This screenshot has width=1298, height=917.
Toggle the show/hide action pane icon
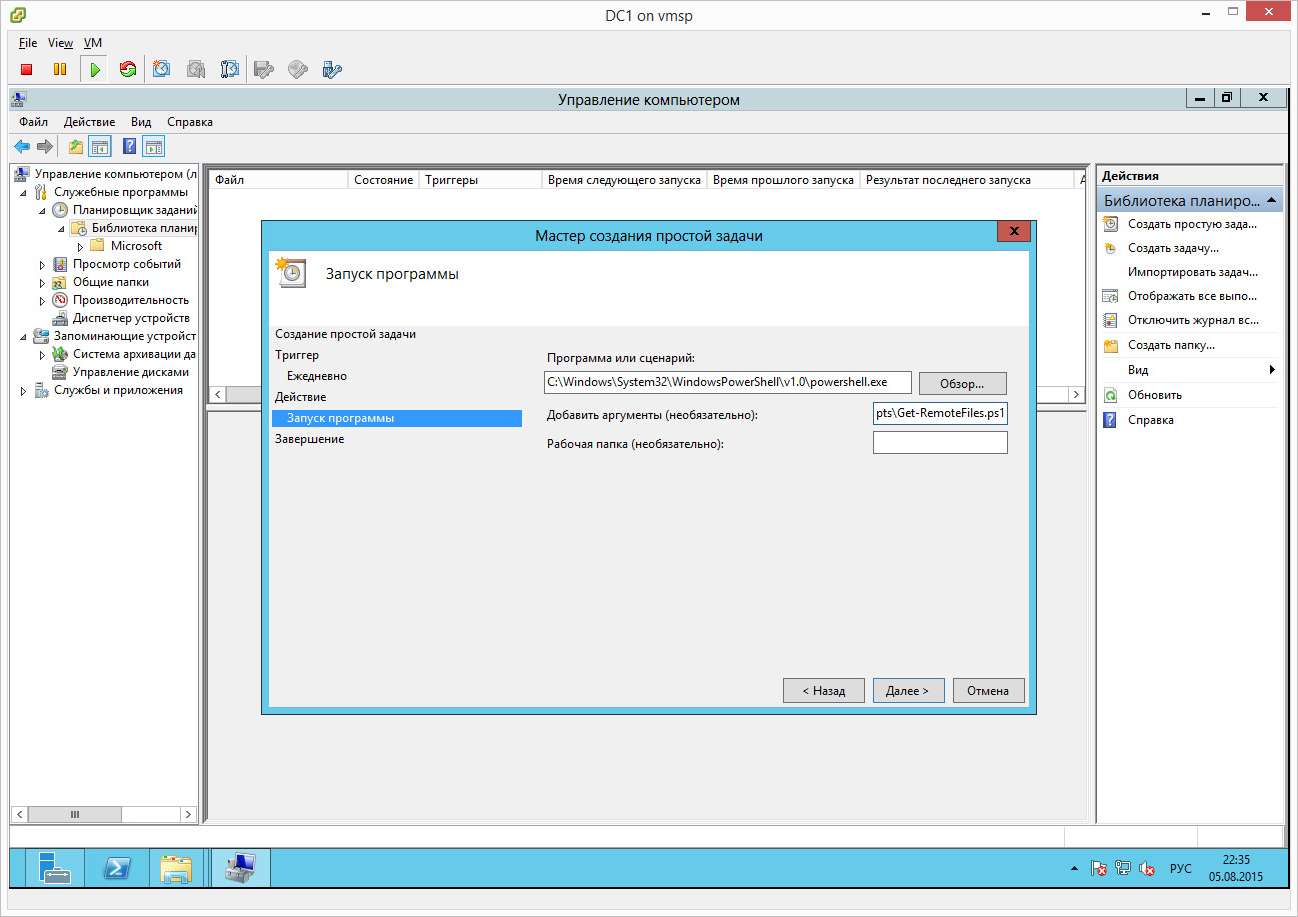pos(153,147)
